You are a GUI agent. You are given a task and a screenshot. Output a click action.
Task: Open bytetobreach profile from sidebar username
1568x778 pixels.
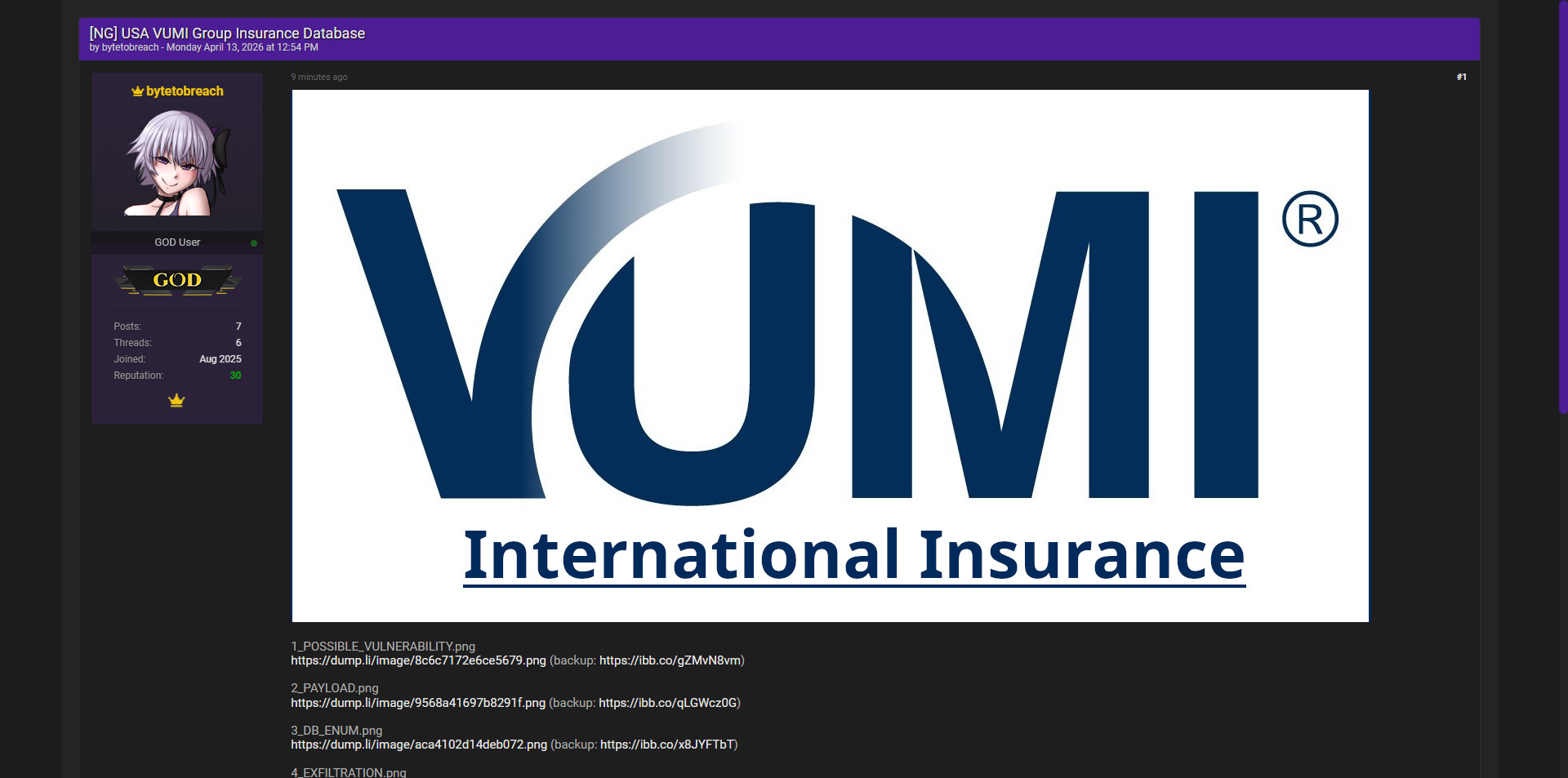pyautogui.click(x=185, y=91)
